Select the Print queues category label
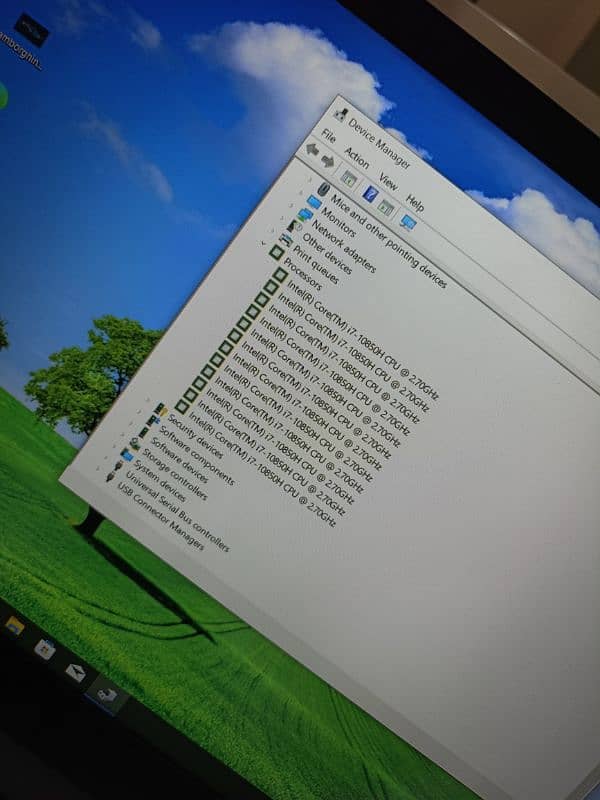The height and width of the screenshot is (800, 600). click(315, 265)
